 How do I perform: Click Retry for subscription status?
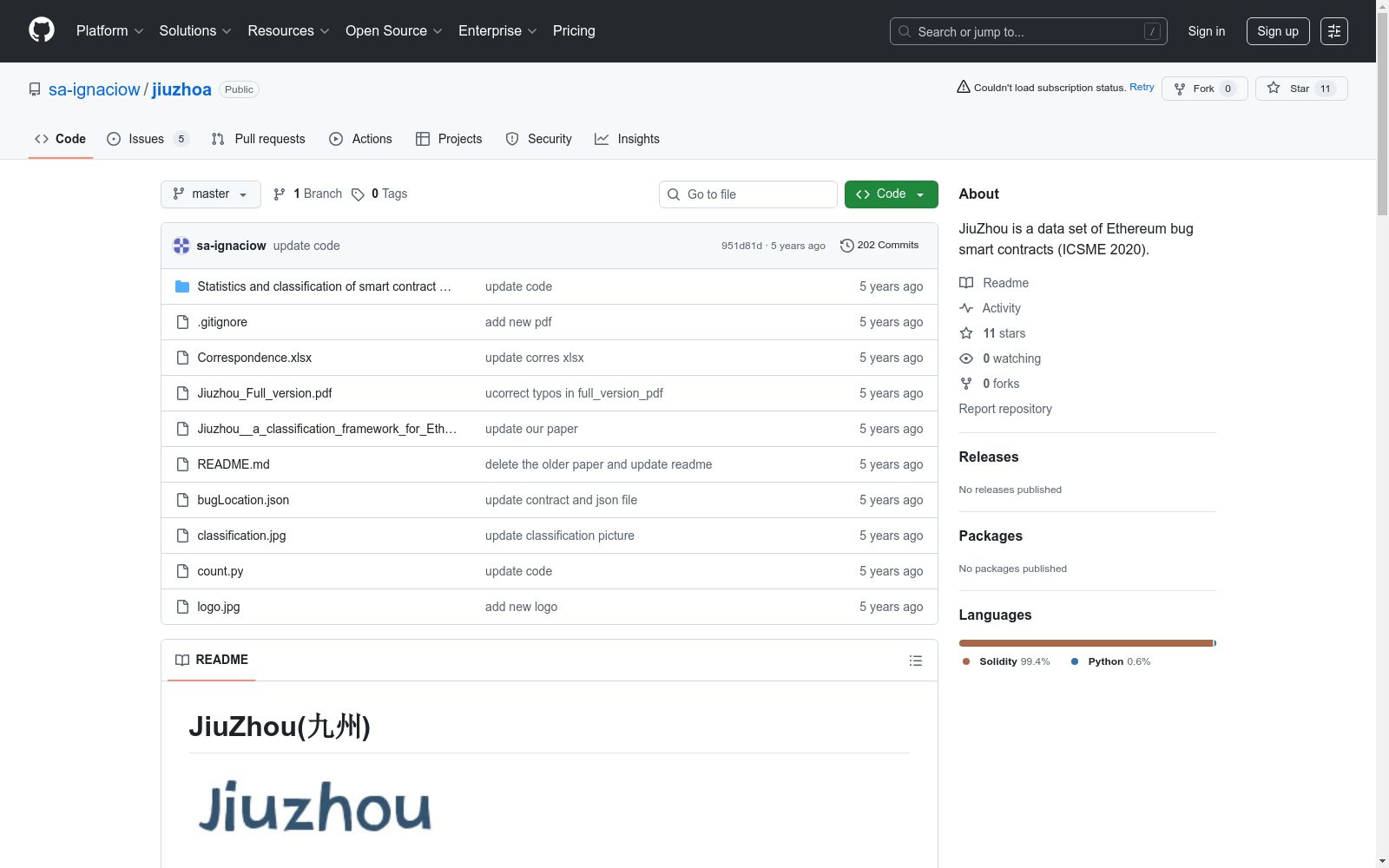[x=1142, y=87]
